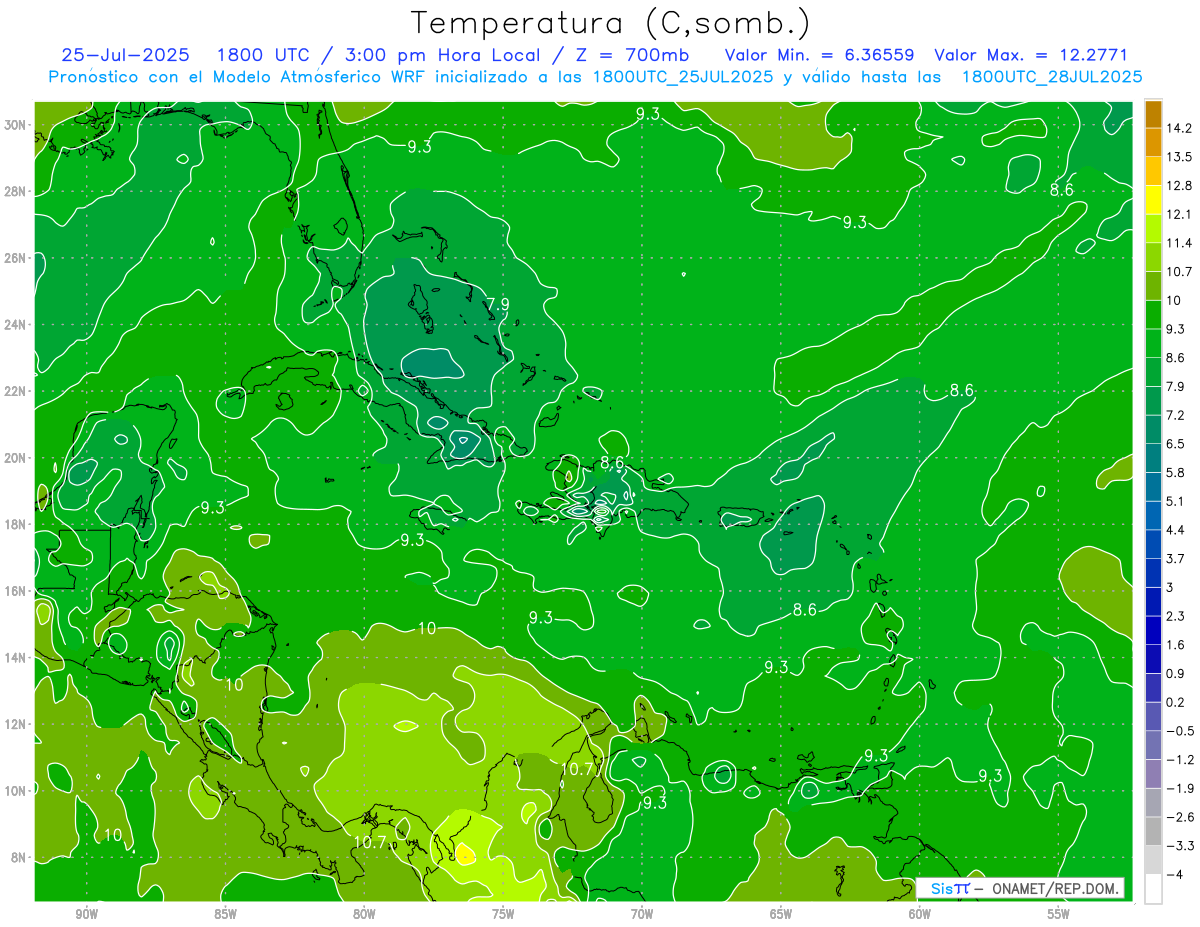This screenshot has width=1200, height=927.
Task: Select the "Valor Min. = 6.36559" text
Action: coord(819,55)
